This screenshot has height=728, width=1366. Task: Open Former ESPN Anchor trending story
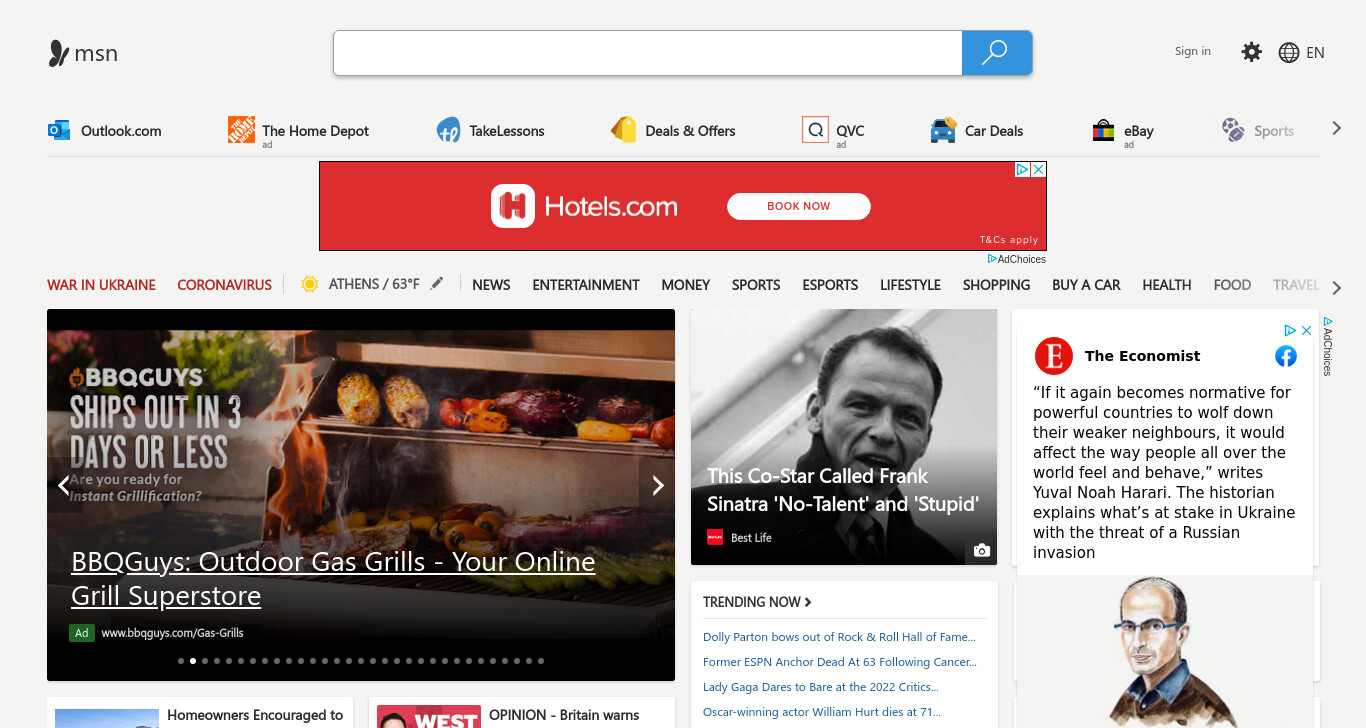coord(840,662)
